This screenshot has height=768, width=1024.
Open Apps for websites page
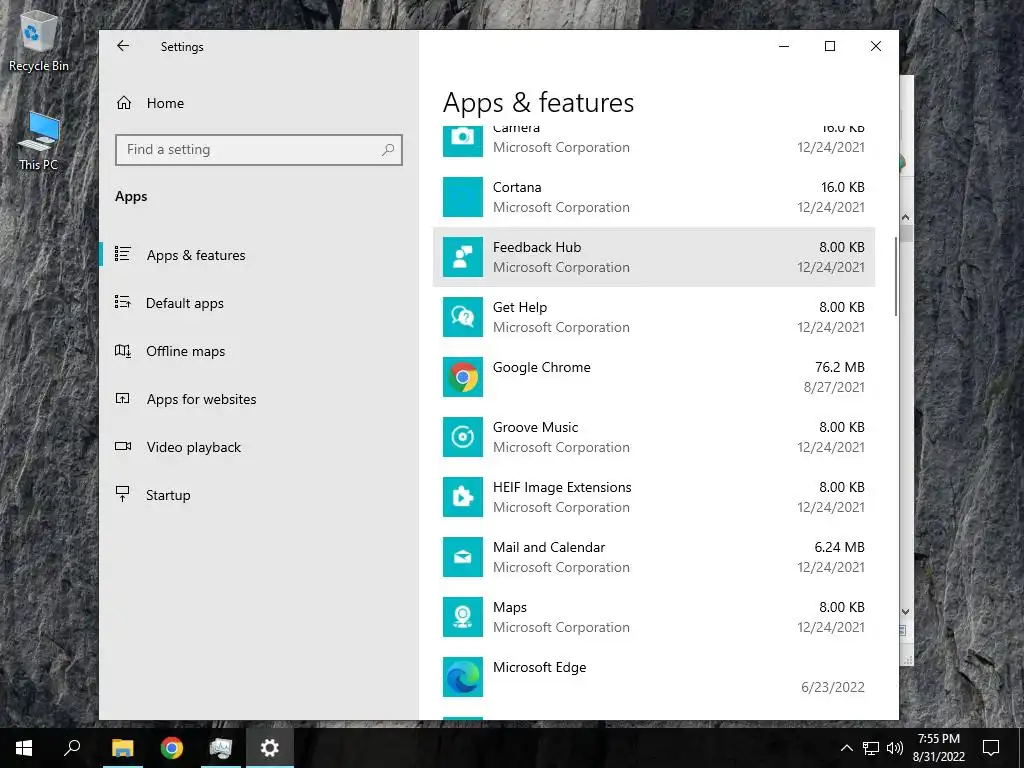tap(201, 399)
